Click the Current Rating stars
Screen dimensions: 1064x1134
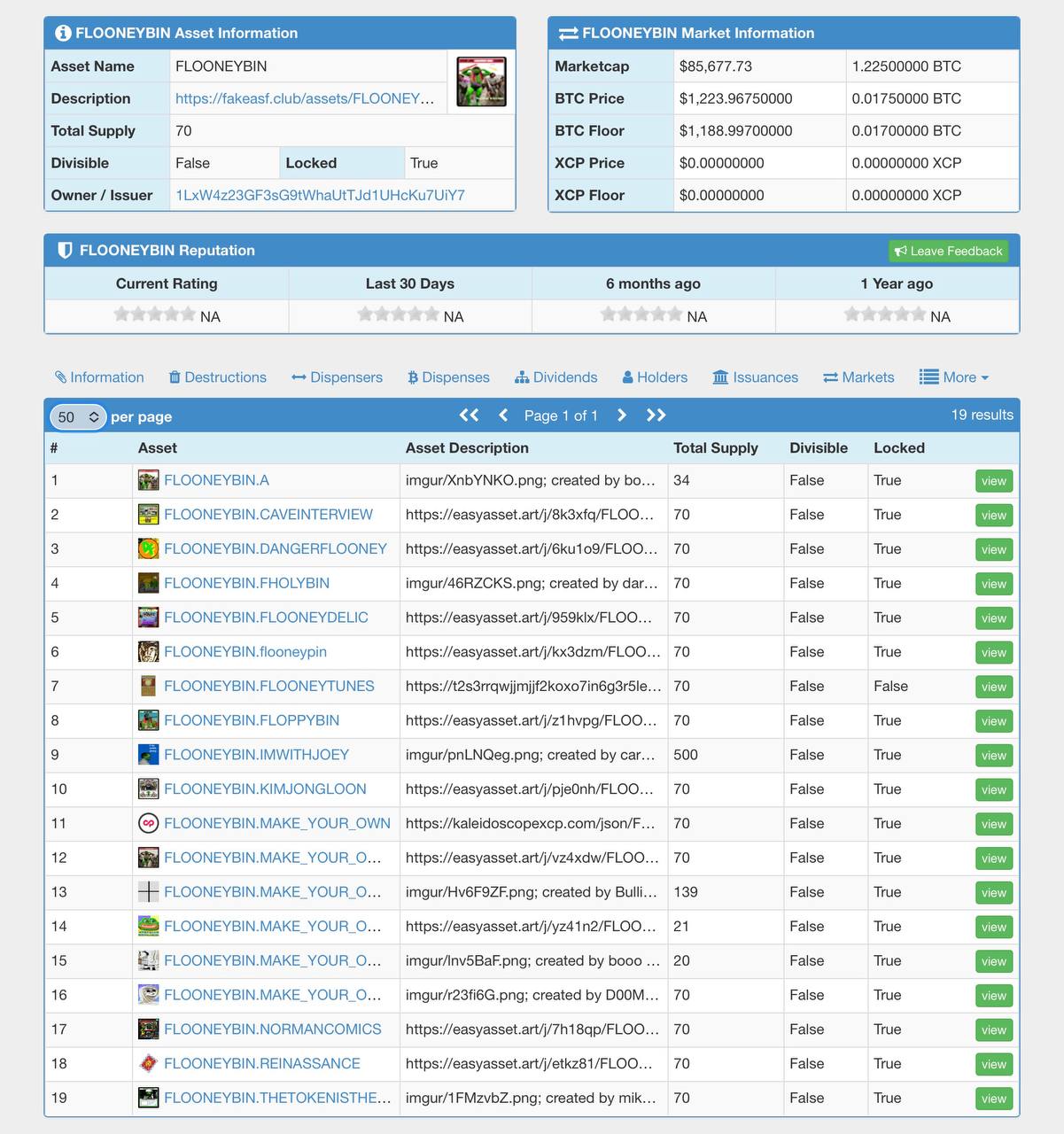(154, 314)
